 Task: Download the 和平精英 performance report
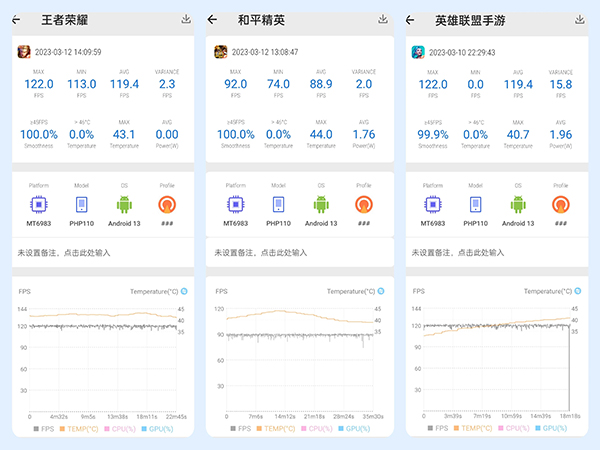tap(383, 20)
